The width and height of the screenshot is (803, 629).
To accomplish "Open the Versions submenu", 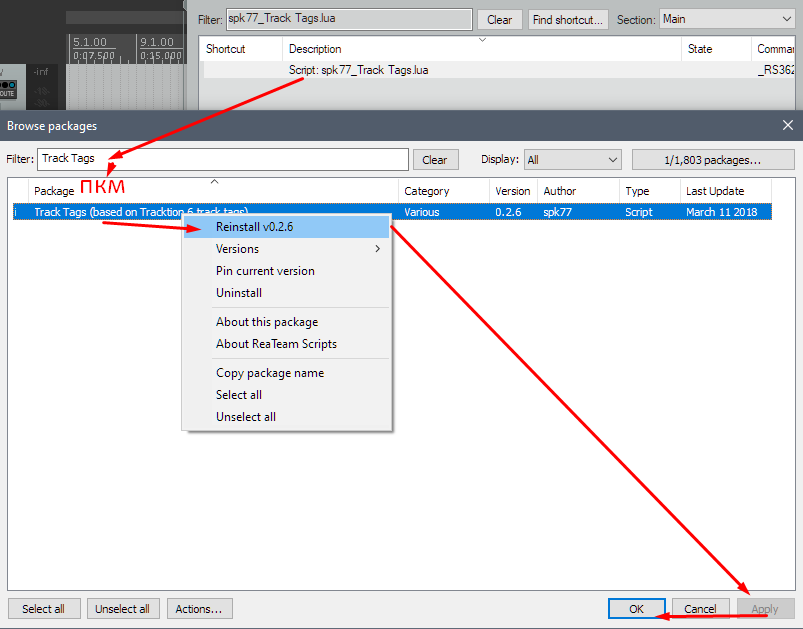I will click(287, 249).
